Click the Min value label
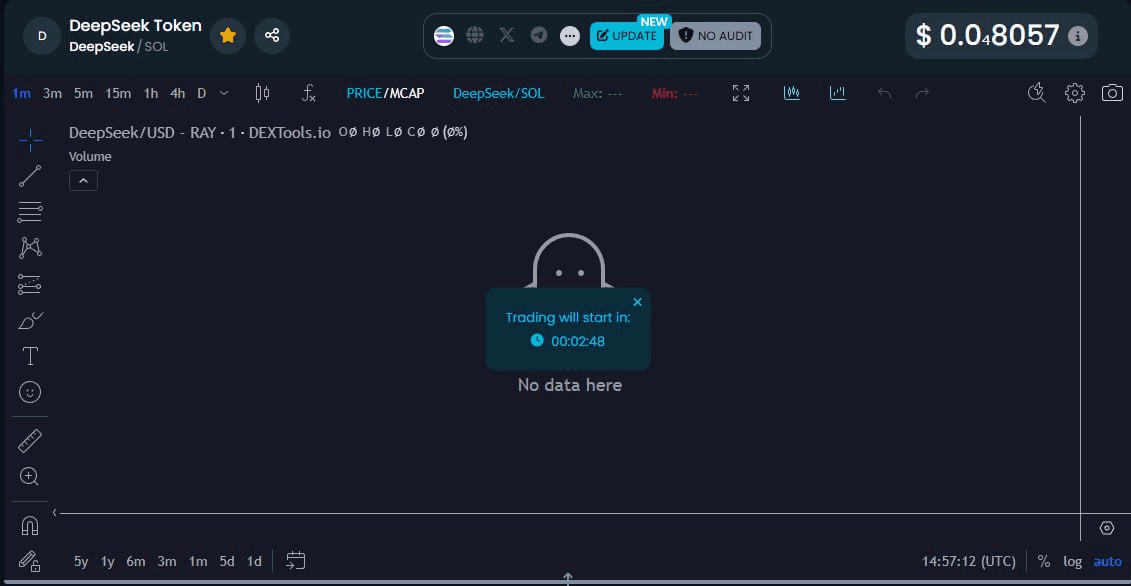1131x586 pixels. click(x=675, y=93)
